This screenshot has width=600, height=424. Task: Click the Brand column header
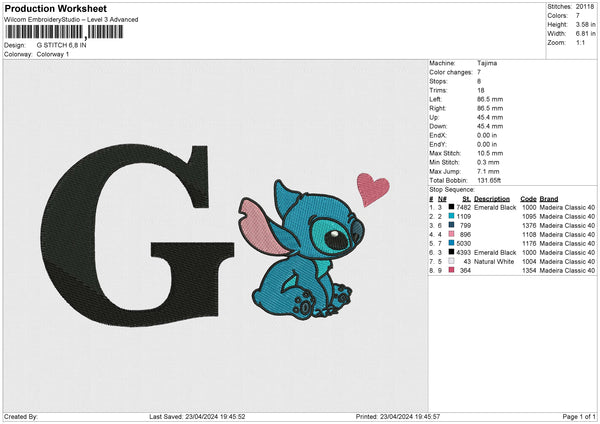(553, 198)
